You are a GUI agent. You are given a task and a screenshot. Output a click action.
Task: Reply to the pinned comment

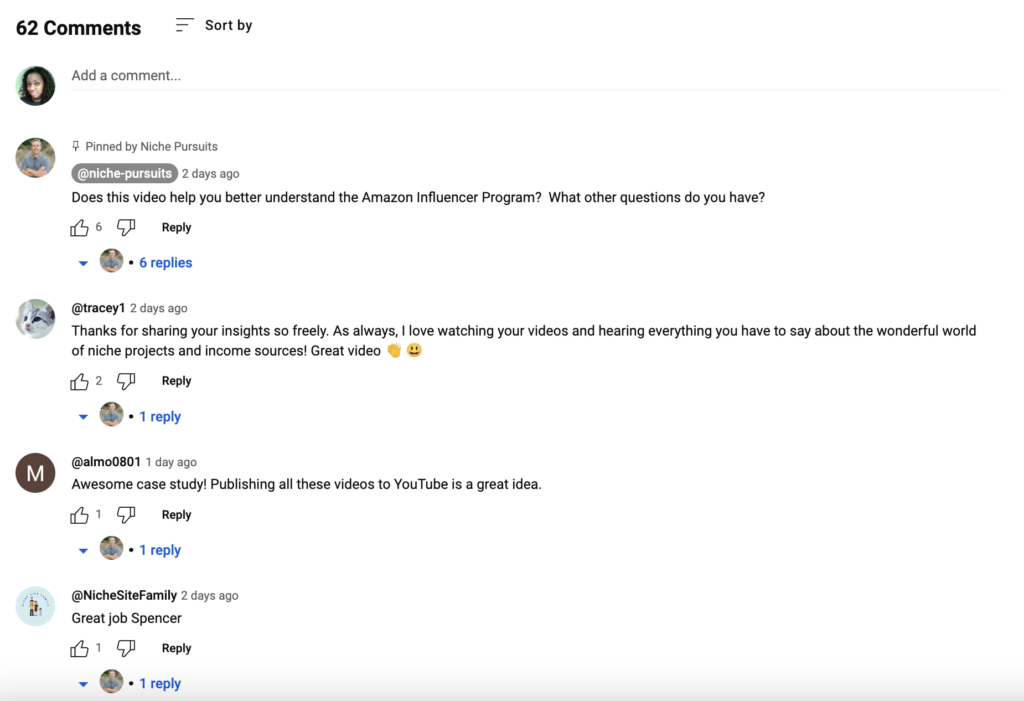176,227
